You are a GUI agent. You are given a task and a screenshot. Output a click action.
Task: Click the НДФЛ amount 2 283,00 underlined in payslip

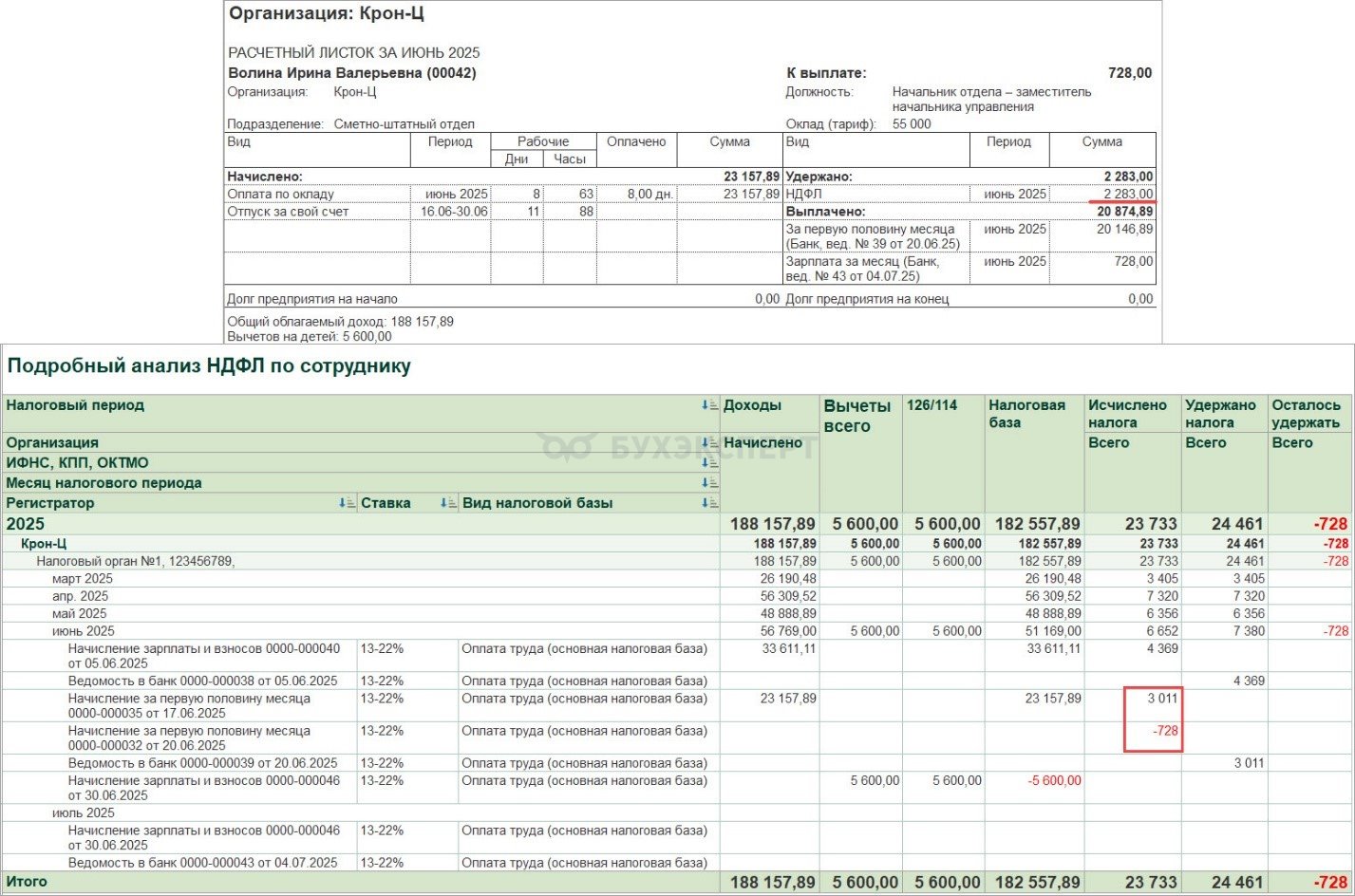point(1128,194)
